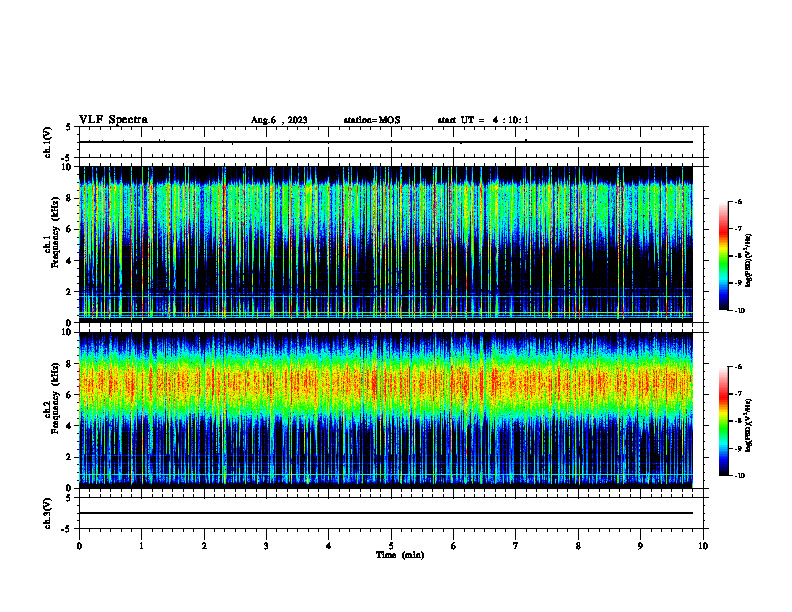Screen dimensions: 792x612
Task: Click time axis tick label "1"
Action: coord(141,546)
